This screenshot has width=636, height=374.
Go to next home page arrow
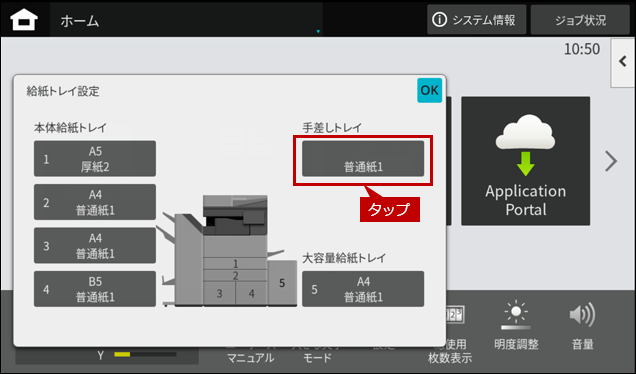pyautogui.click(x=611, y=161)
